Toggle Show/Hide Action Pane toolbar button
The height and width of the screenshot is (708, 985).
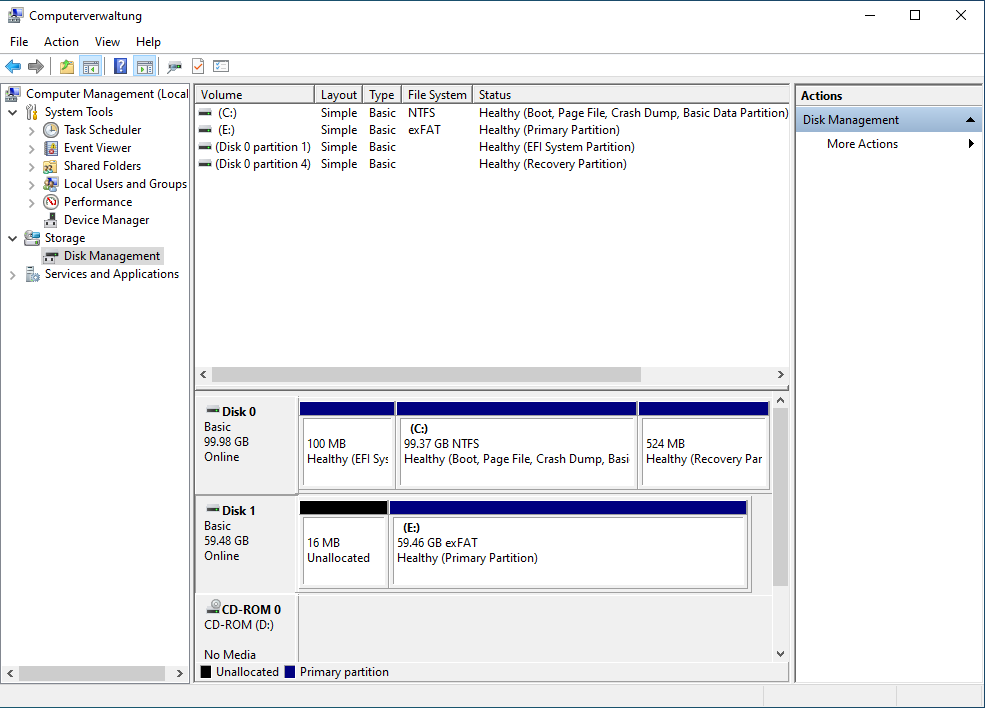coord(145,67)
